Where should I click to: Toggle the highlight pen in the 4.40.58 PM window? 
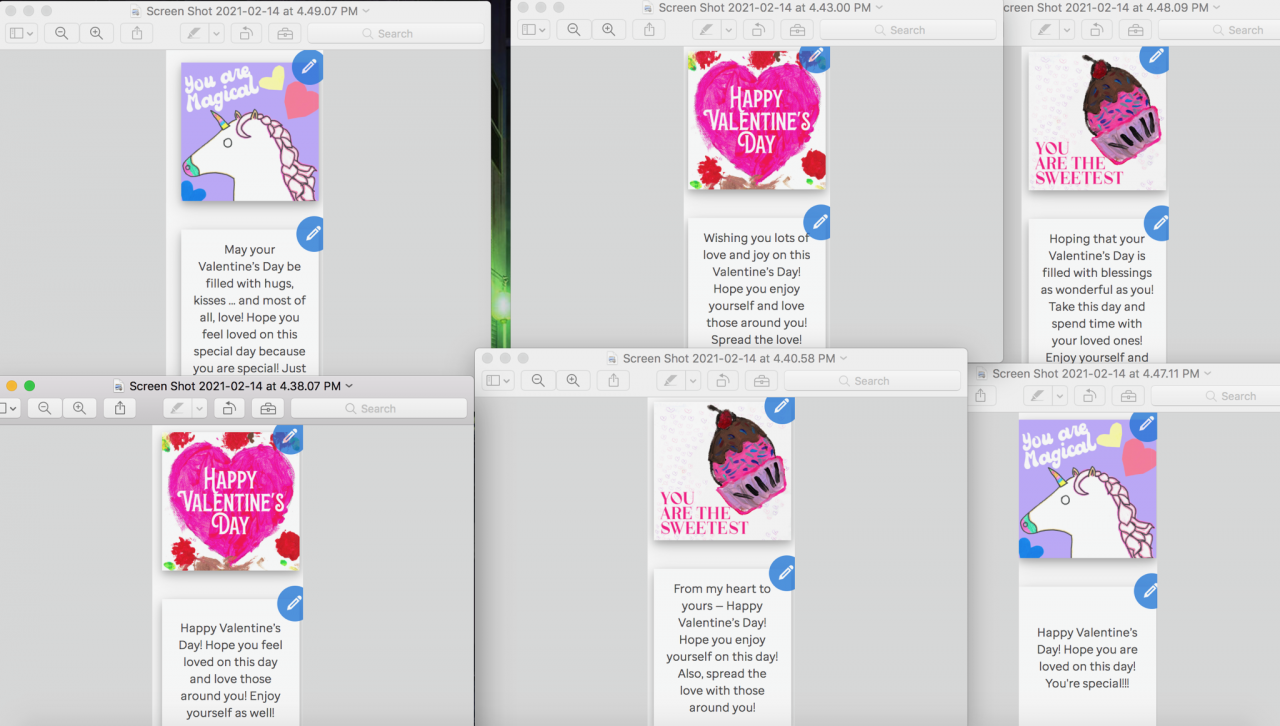click(671, 381)
